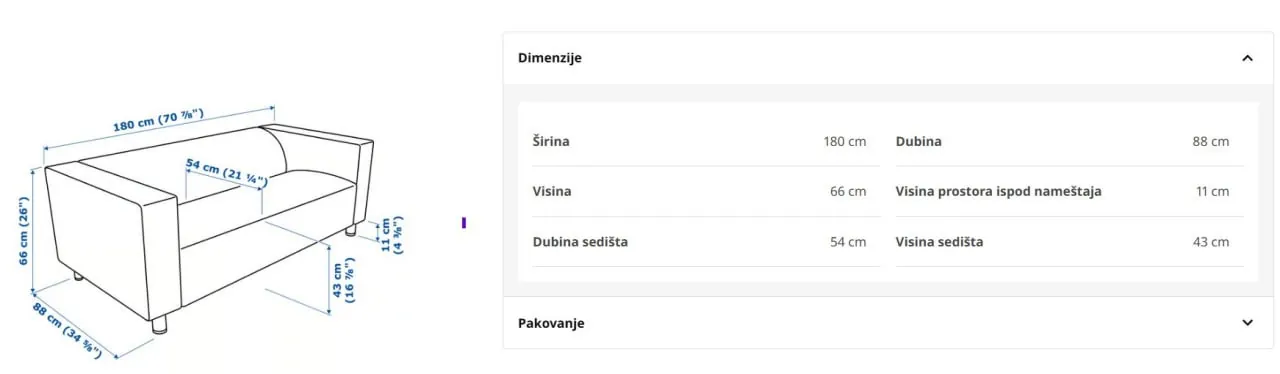This screenshot has height=374, width=1280.
Task: Click the Dubina sedišta row label
Action: point(580,242)
